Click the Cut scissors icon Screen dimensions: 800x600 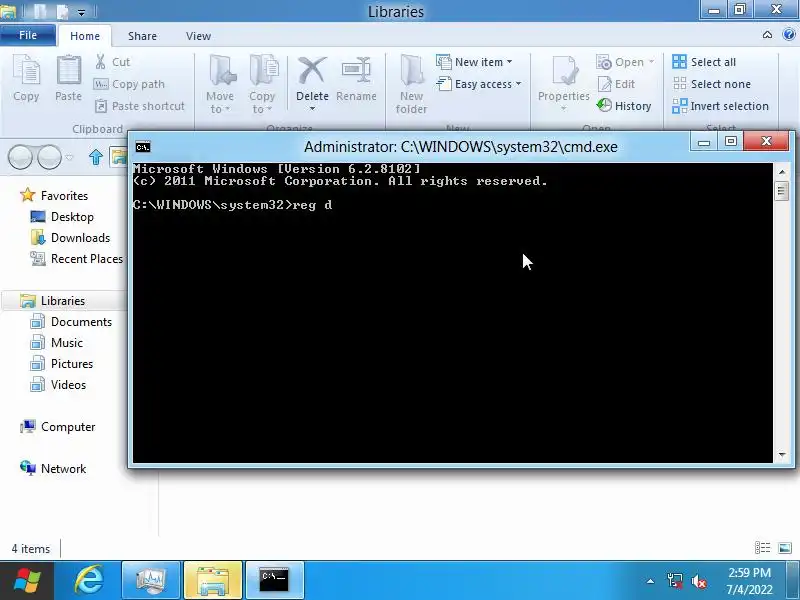[101, 62]
